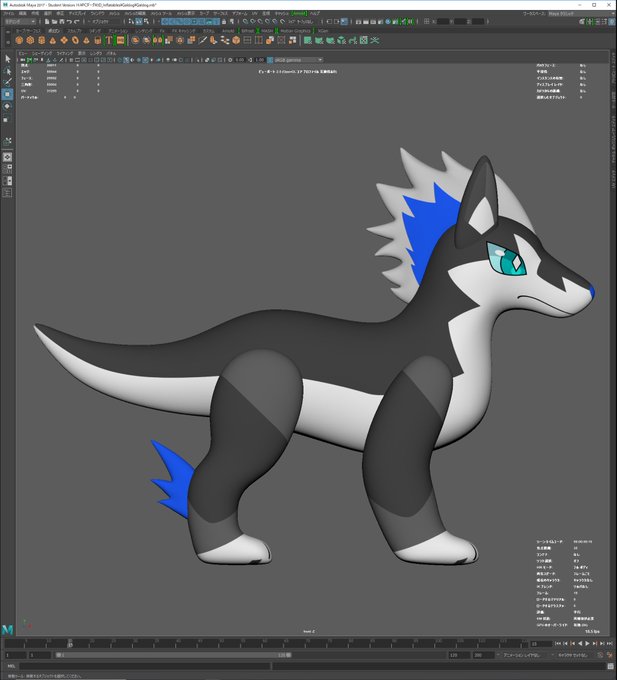Open the character set dropdown
The width and height of the screenshot is (617, 680).
pyautogui.click(x=576, y=655)
